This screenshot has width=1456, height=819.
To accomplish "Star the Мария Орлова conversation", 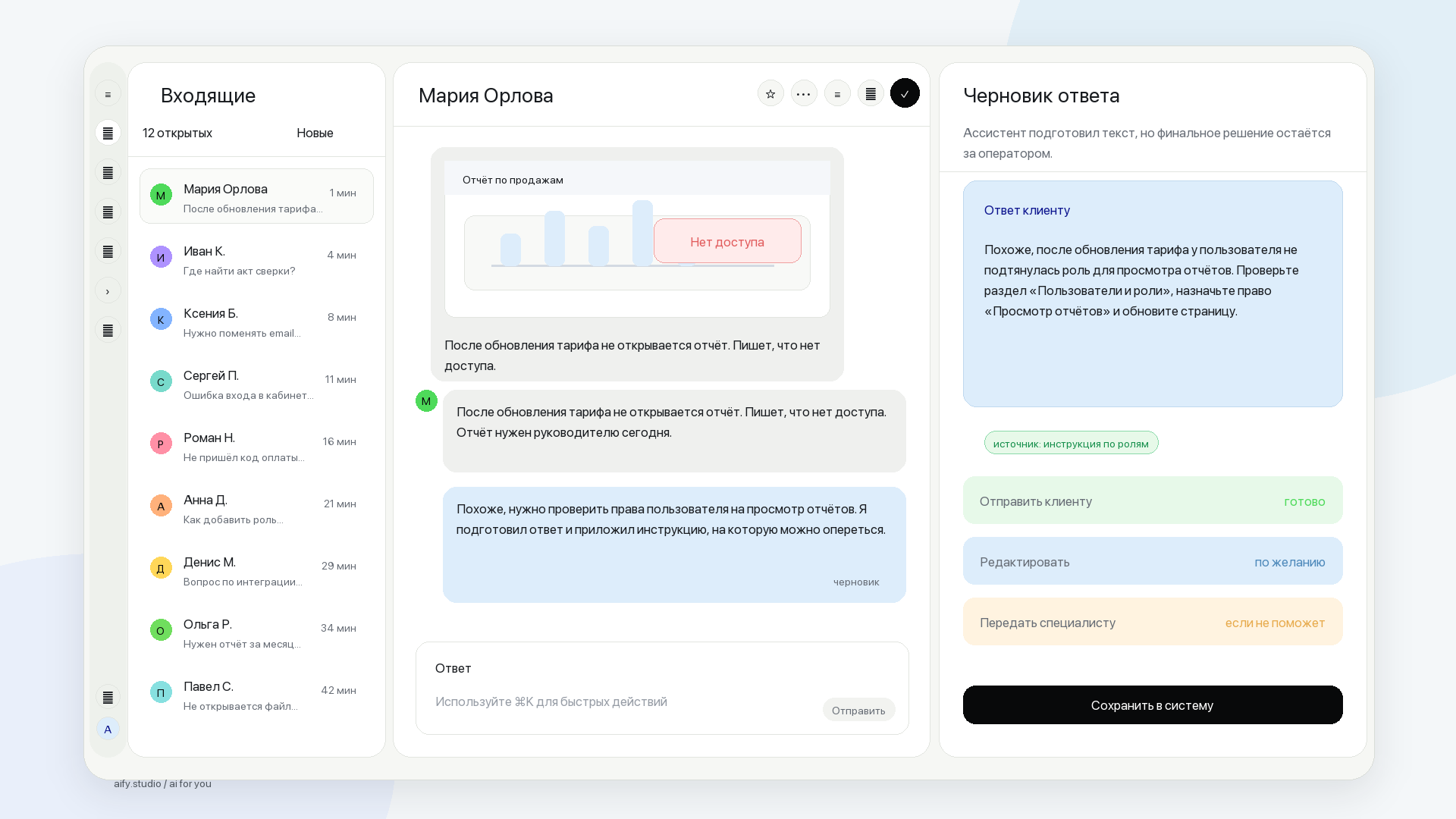I will (x=770, y=93).
